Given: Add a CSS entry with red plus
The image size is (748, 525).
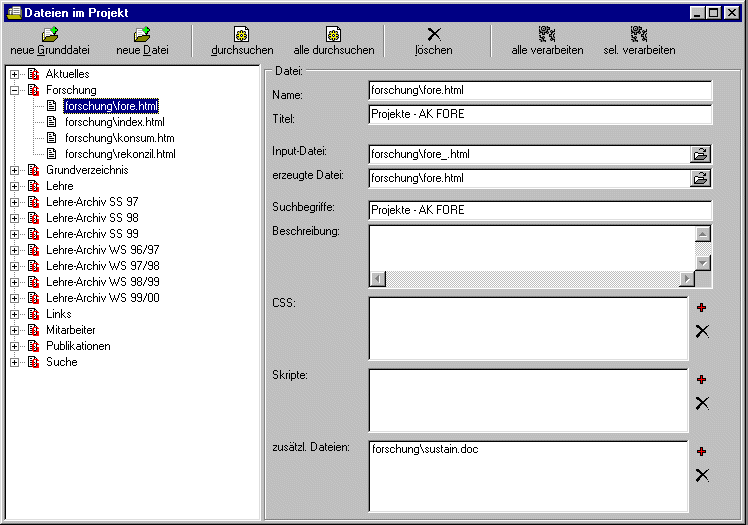Looking at the screenshot, I should tap(701, 308).
